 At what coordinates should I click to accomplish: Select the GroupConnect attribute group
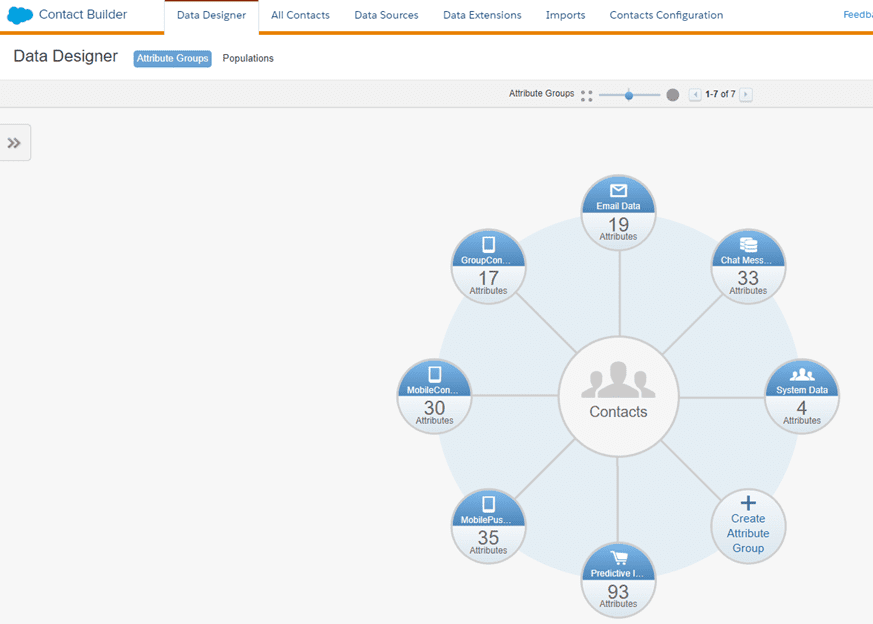[488, 266]
